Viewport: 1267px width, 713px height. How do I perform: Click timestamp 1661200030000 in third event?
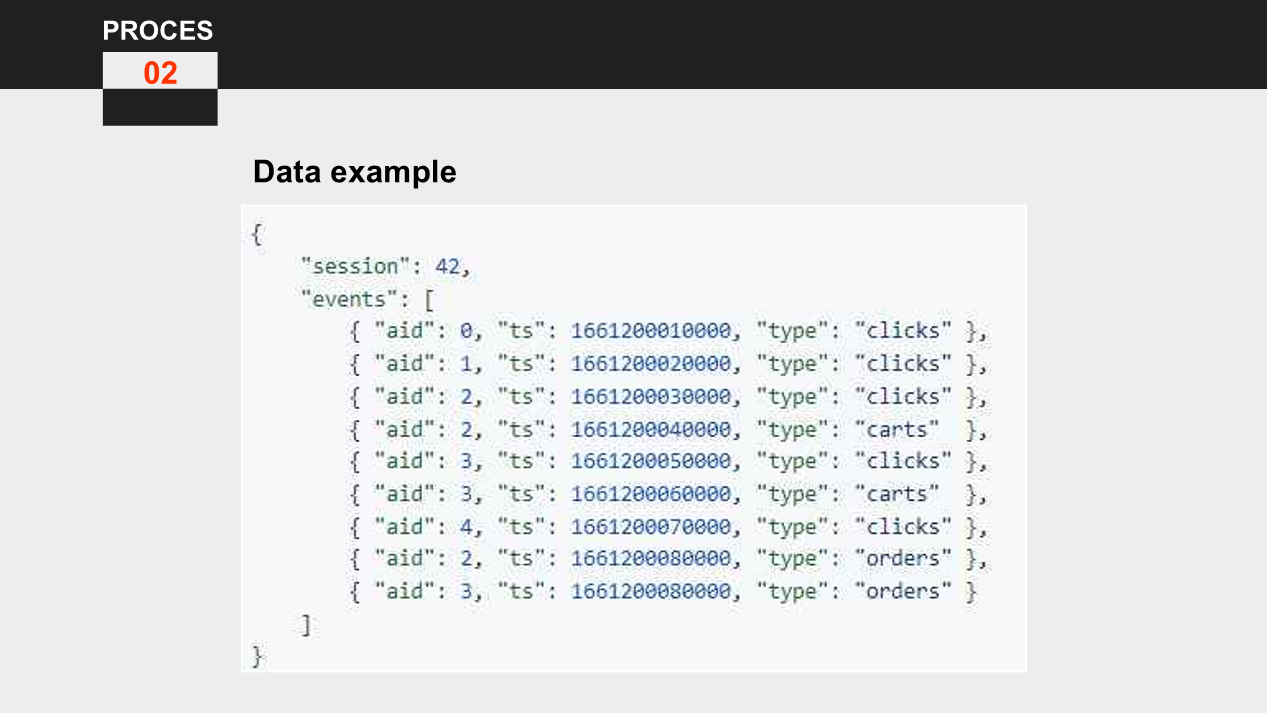[x=651, y=396]
